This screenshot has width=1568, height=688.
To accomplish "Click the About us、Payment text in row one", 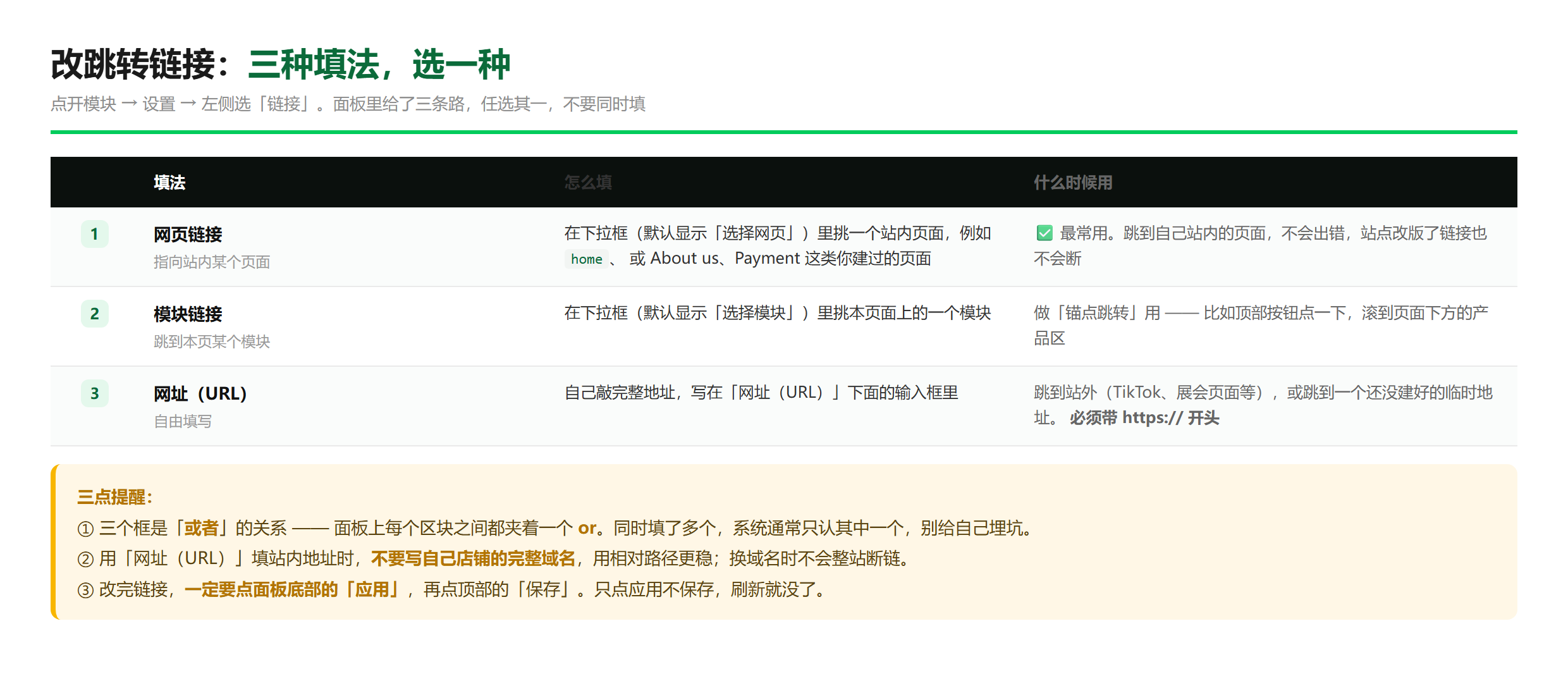I will coord(726,259).
